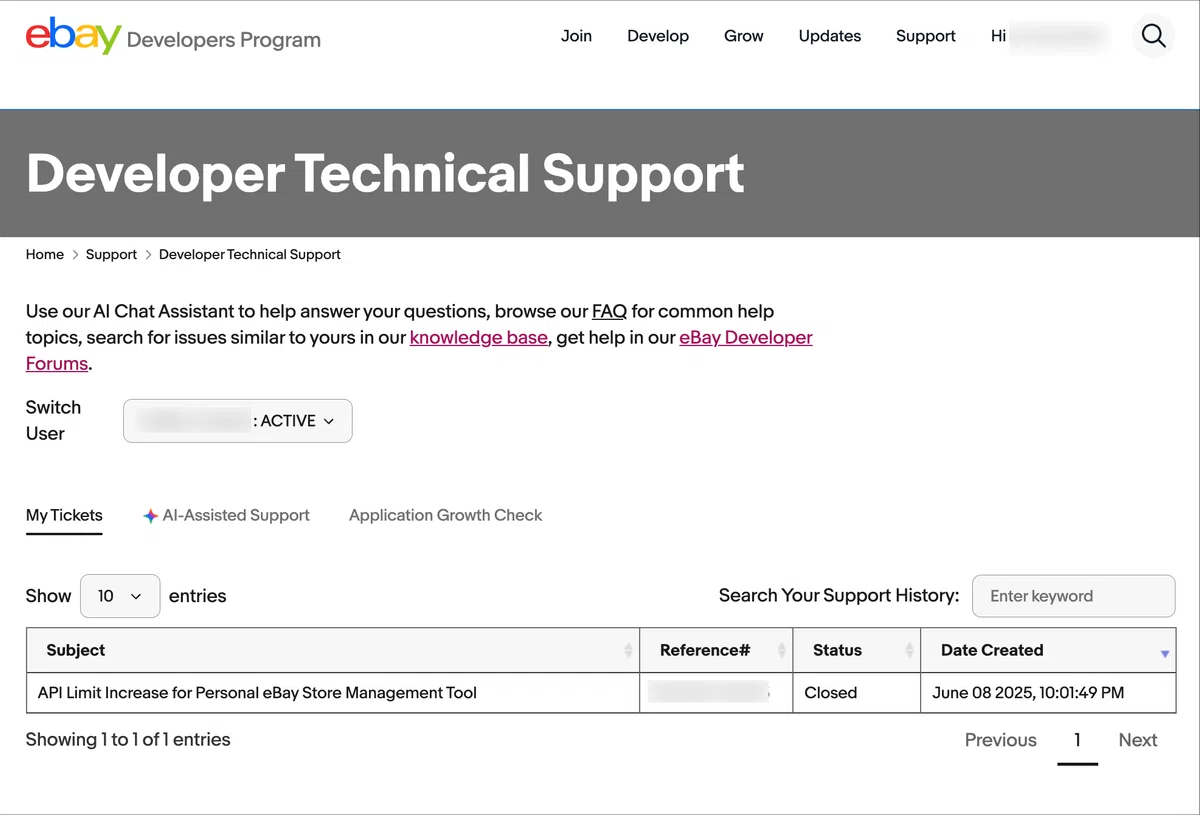Sort by Reference# column arrows
Viewport: 1200px width, 815px height.
pos(781,650)
